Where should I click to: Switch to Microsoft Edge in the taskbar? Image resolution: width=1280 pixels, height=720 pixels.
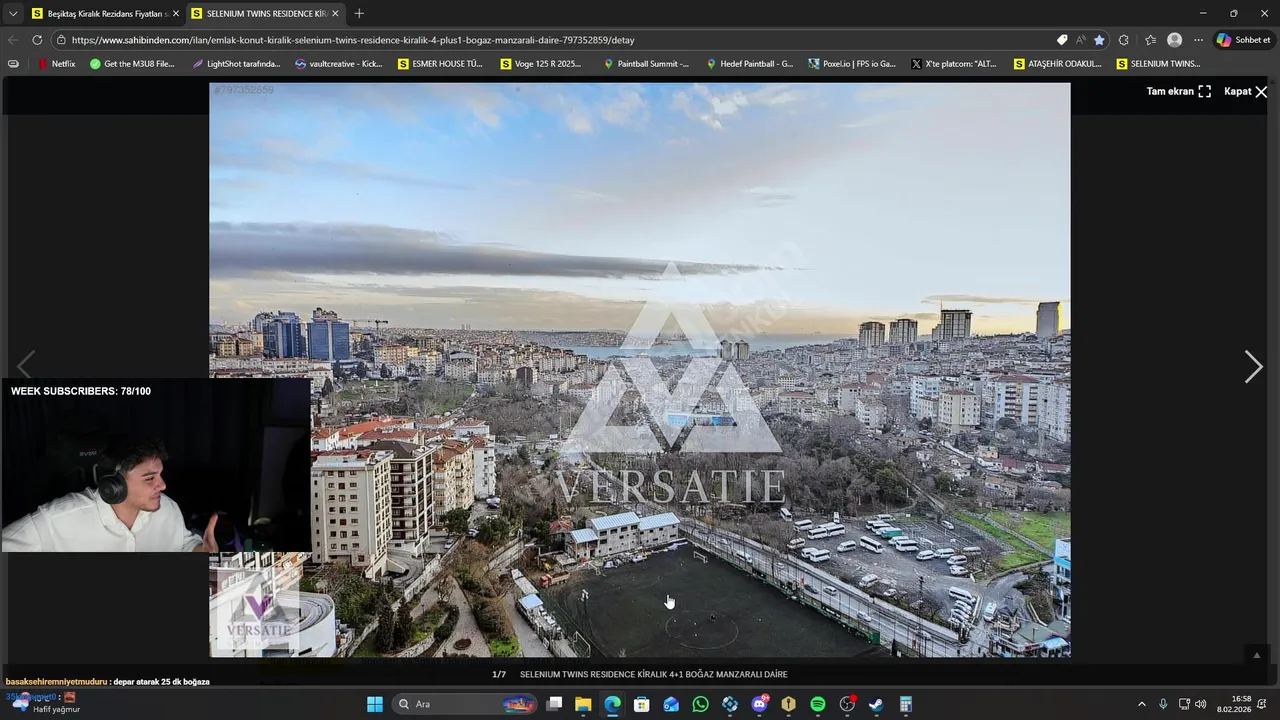pos(612,704)
